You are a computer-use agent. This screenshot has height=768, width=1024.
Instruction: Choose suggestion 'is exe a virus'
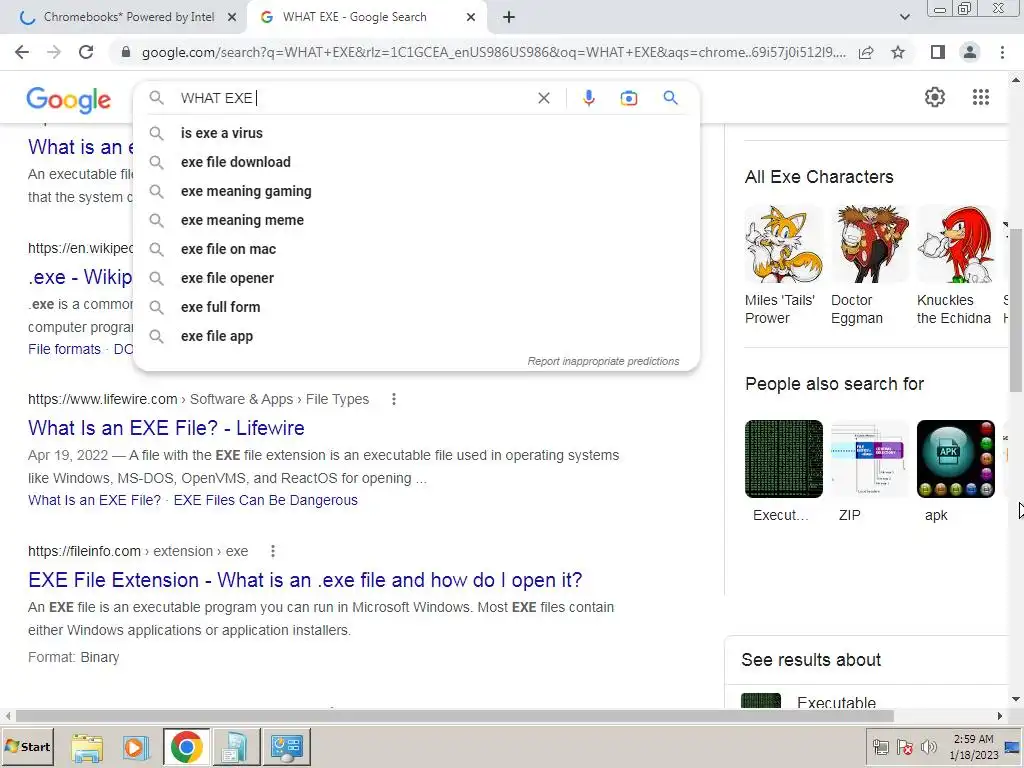tap(417, 133)
